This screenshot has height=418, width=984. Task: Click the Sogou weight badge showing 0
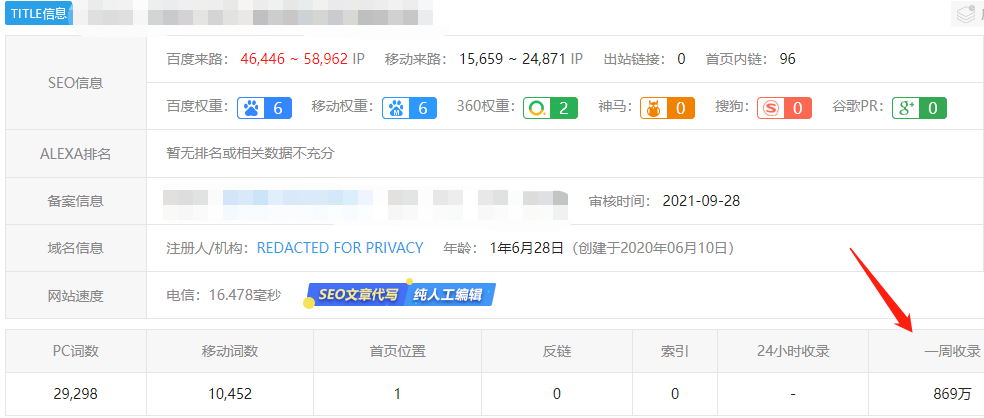[x=784, y=108]
